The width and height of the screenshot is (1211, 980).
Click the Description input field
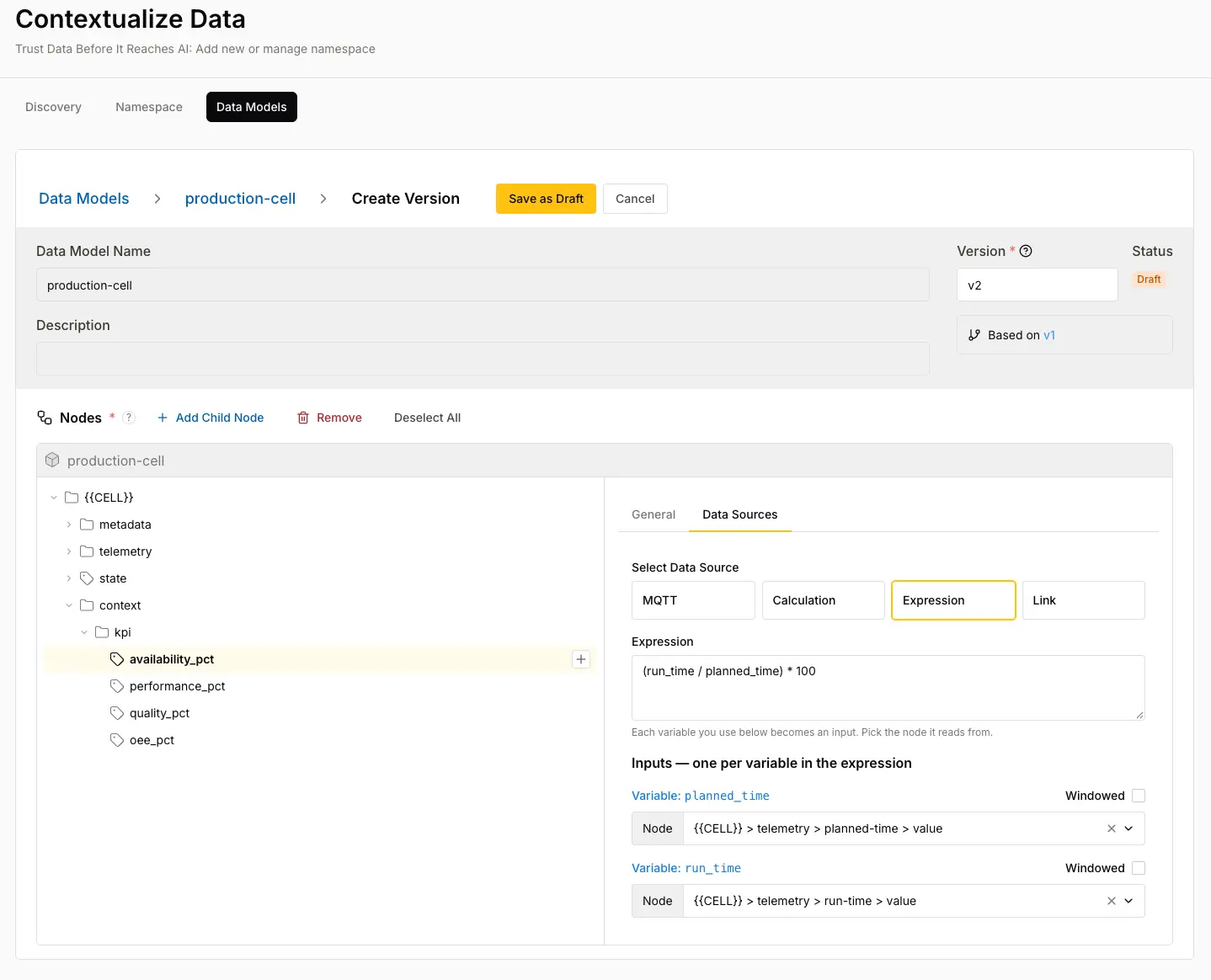[x=483, y=359]
